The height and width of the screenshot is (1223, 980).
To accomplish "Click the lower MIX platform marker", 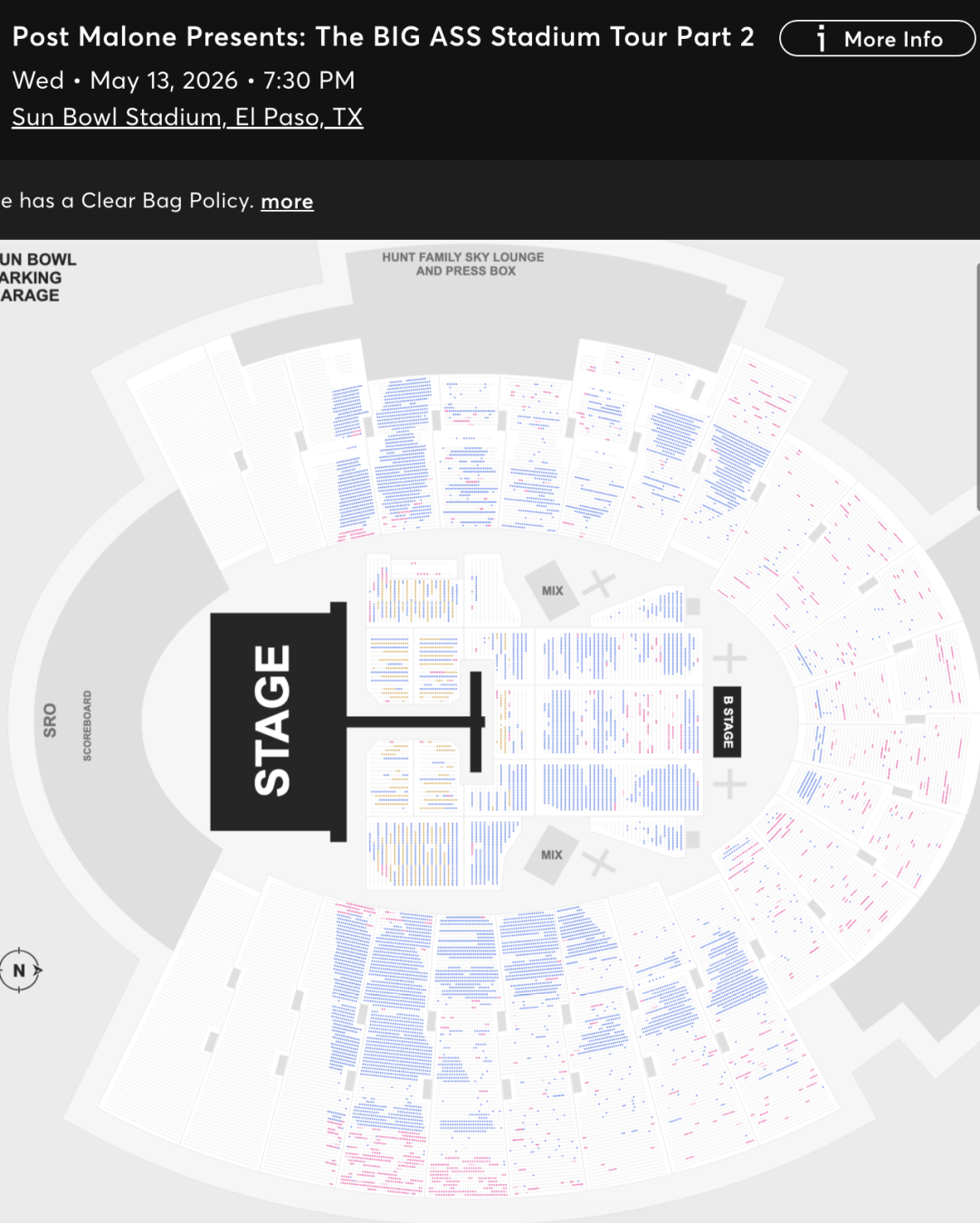I will [553, 854].
